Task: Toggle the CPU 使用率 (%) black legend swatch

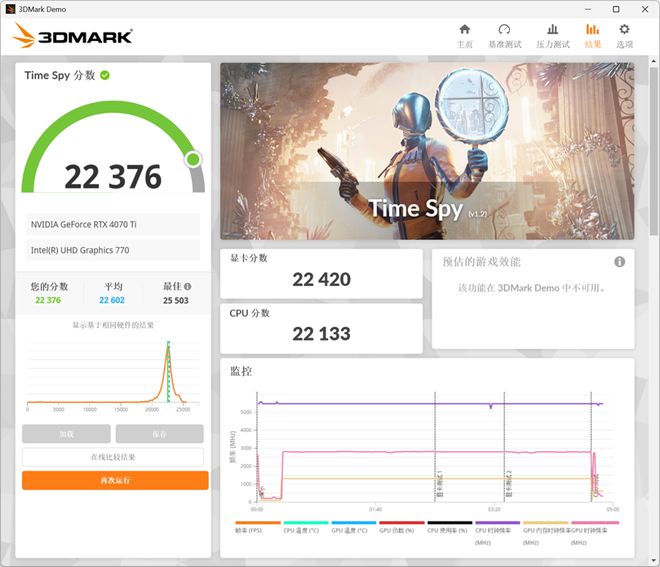Action: [449, 522]
